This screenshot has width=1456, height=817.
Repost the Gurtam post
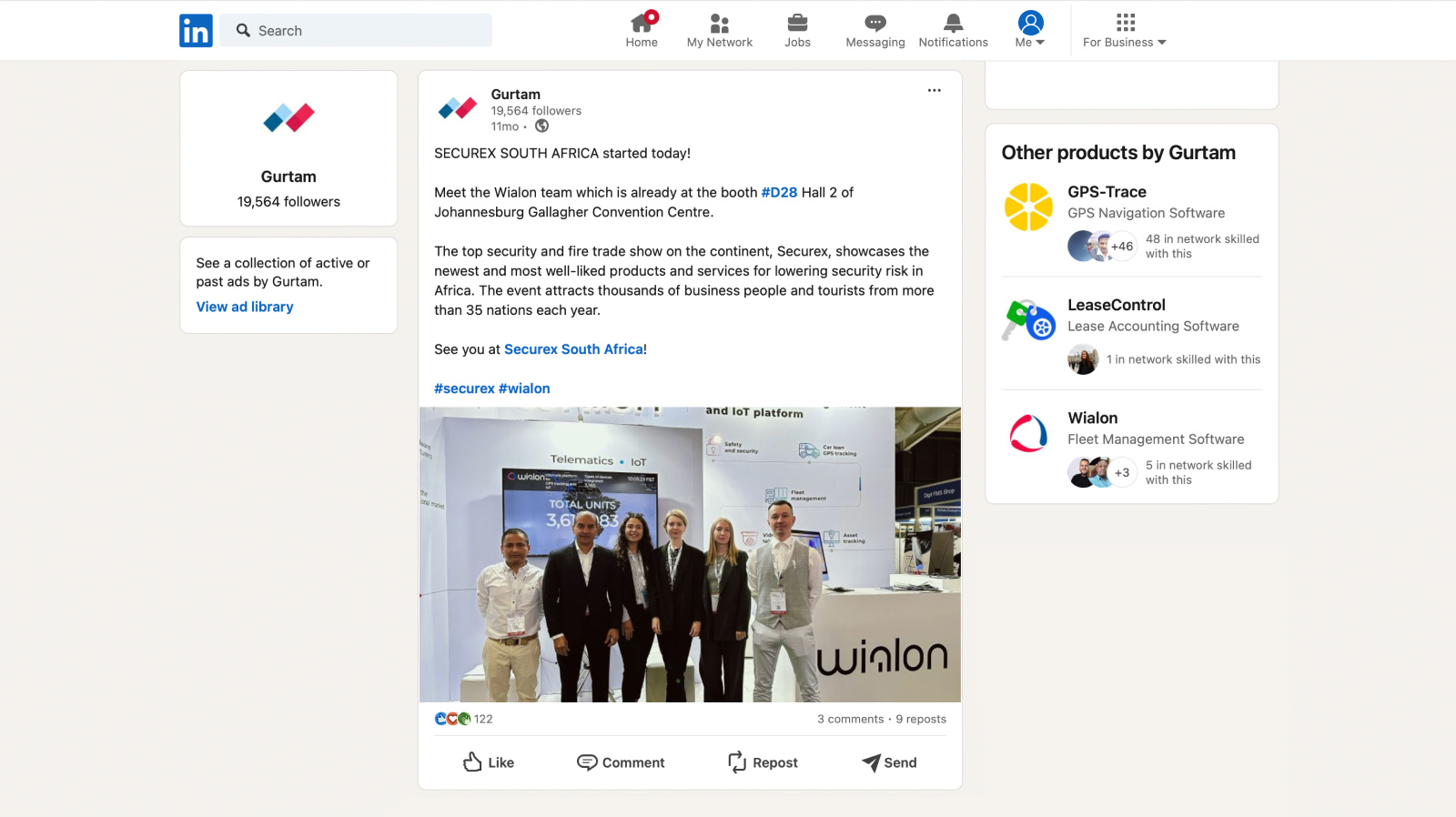tap(763, 762)
